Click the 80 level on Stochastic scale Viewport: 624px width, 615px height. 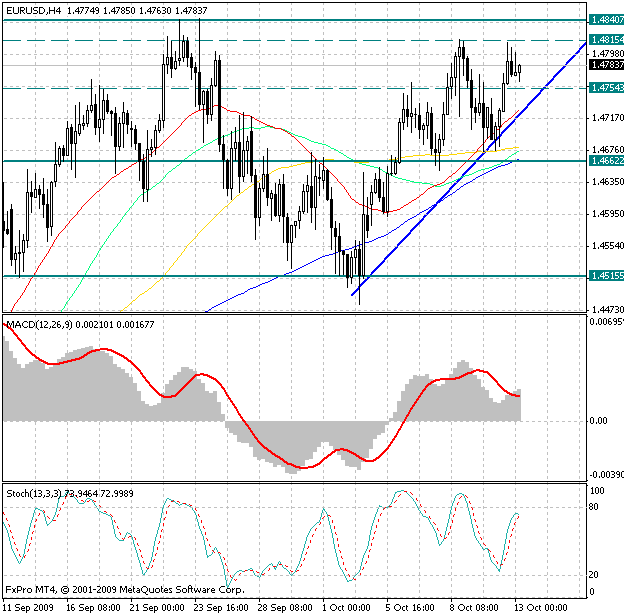click(595, 508)
